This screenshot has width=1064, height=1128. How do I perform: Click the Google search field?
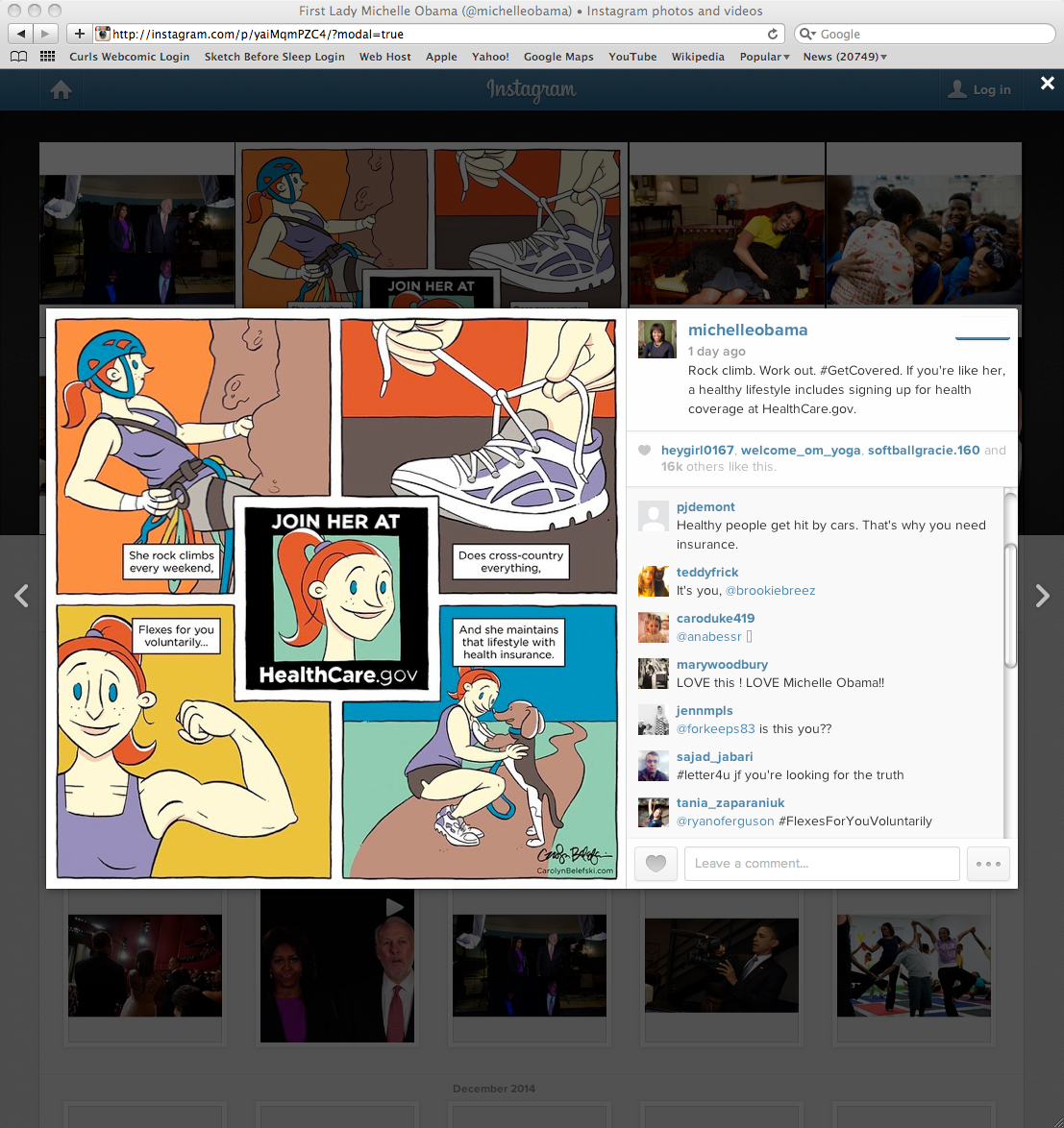925,34
